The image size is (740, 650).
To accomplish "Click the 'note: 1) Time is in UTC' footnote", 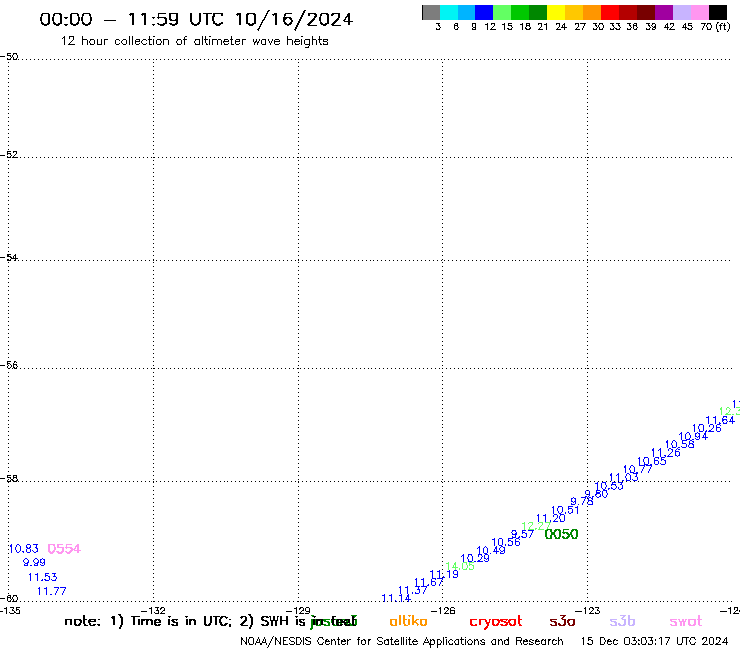I will coord(148,621).
